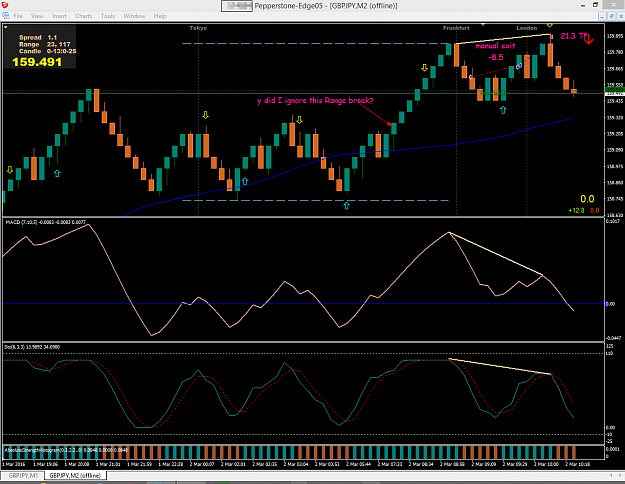The height and width of the screenshot is (484, 625).
Task: Restore down the inner chart window
Action: (x=612, y=16)
